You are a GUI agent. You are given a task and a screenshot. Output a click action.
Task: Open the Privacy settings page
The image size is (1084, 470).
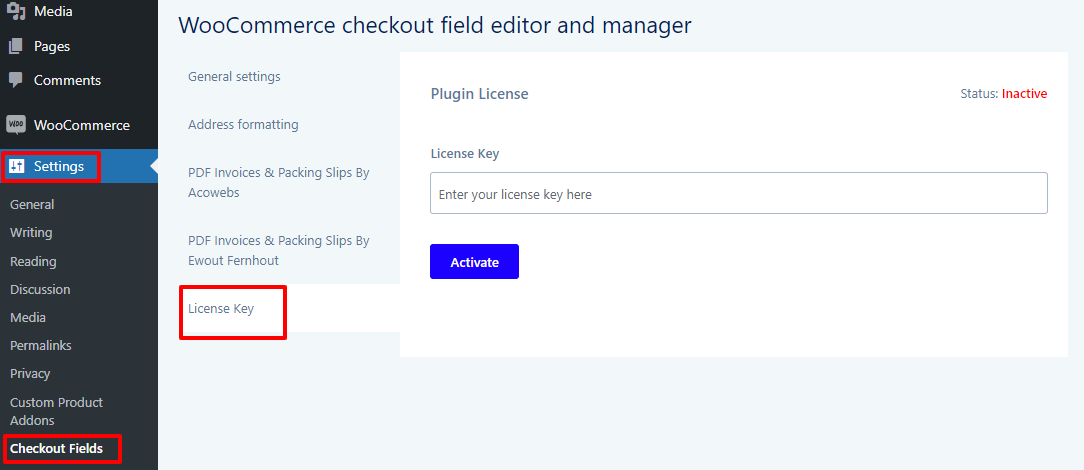[x=30, y=374]
